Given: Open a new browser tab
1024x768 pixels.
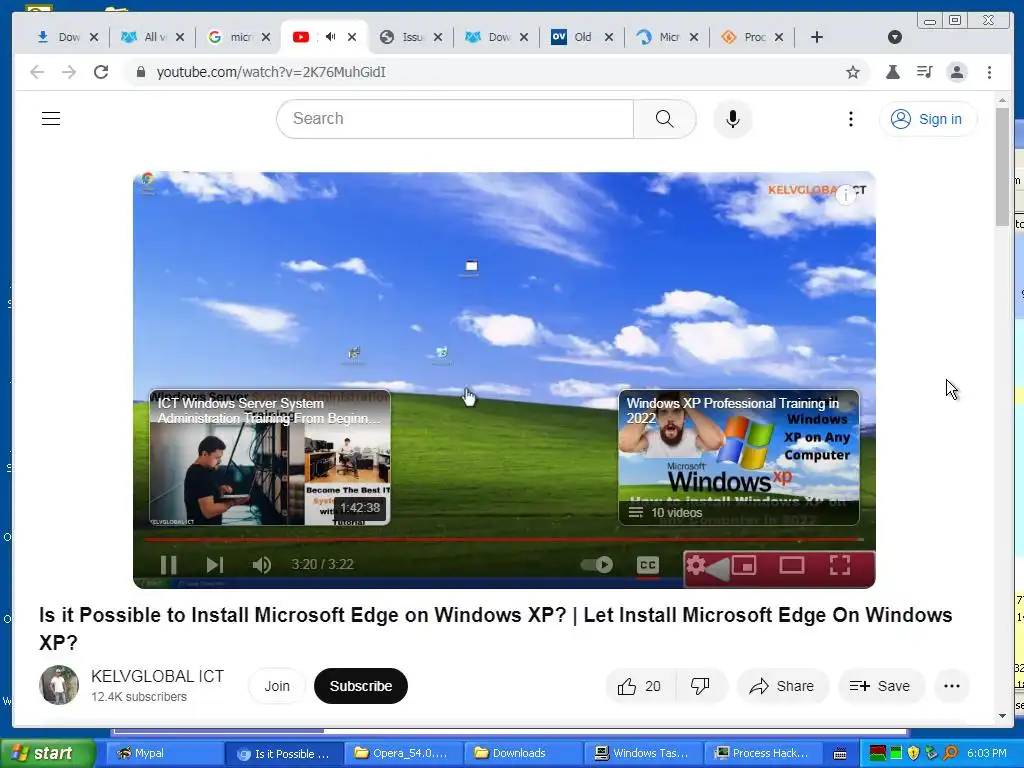Looking at the screenshot, I should (x=816, y=37).
